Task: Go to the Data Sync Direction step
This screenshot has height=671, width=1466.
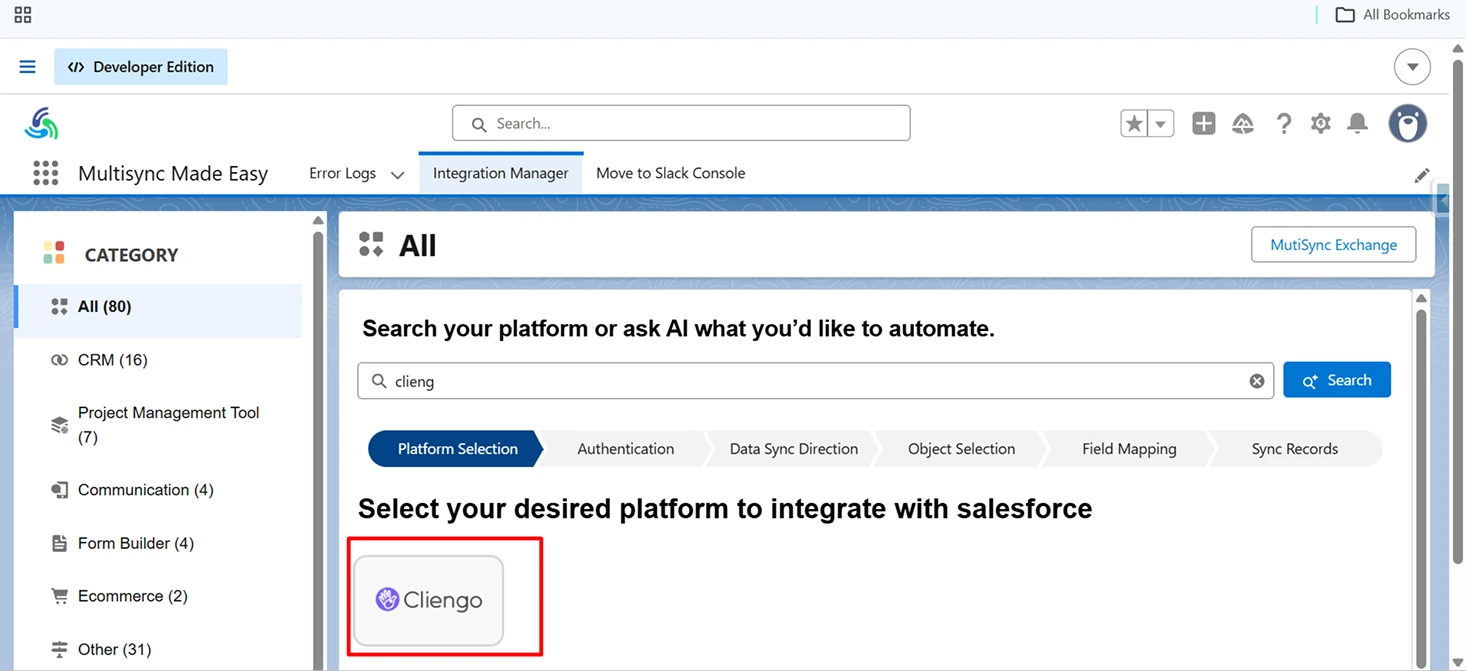Action: coord(793,449)
